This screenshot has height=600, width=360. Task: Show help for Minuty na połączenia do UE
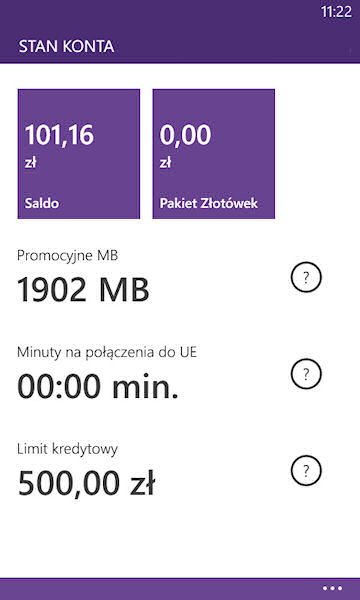[306, 374]
